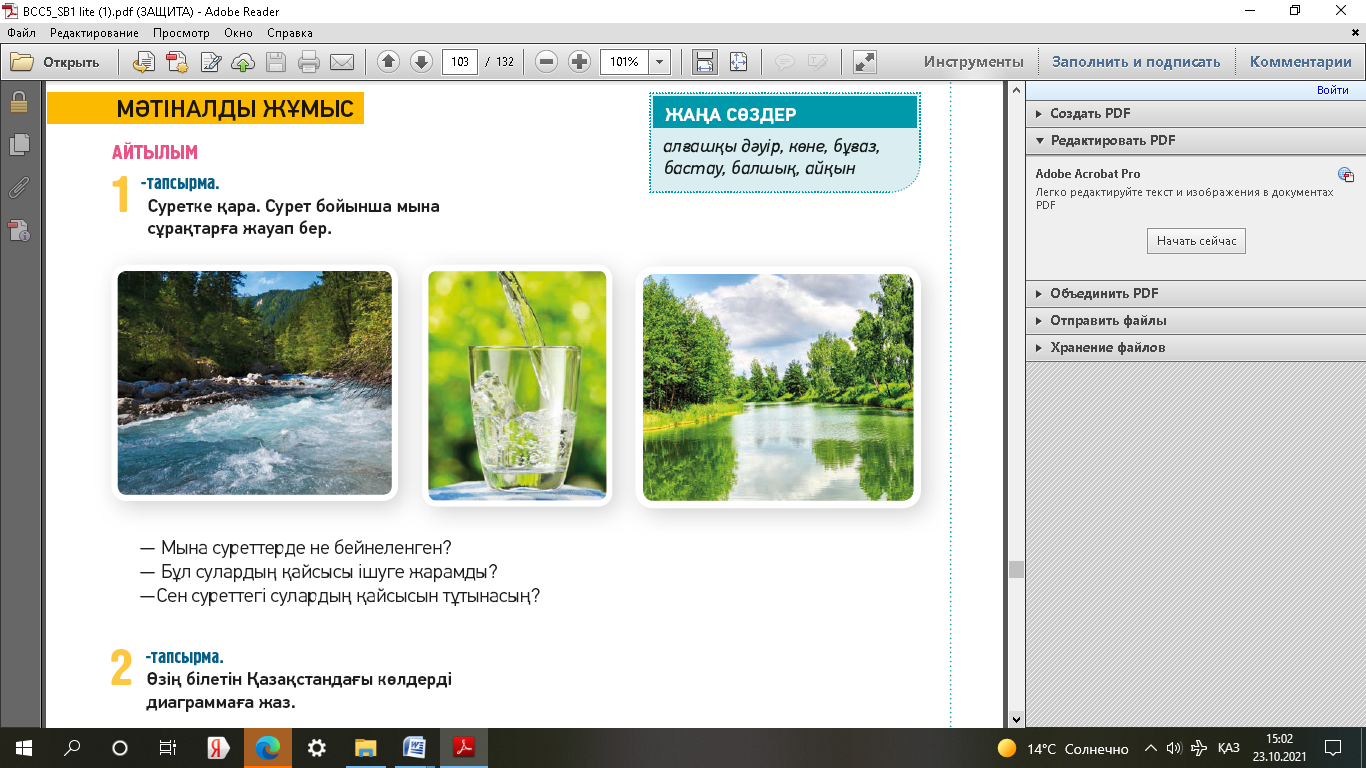Open the weather widget showing 14°C Солнечно
This screenshot has width=1366, height=768.
tap(1062, 748)
